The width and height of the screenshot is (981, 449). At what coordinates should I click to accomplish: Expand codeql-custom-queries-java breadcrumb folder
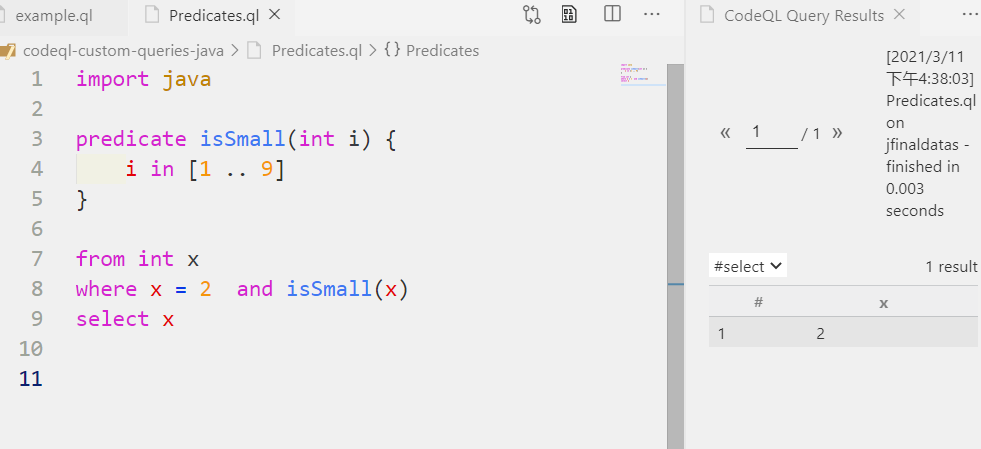(x=123, y=51)
